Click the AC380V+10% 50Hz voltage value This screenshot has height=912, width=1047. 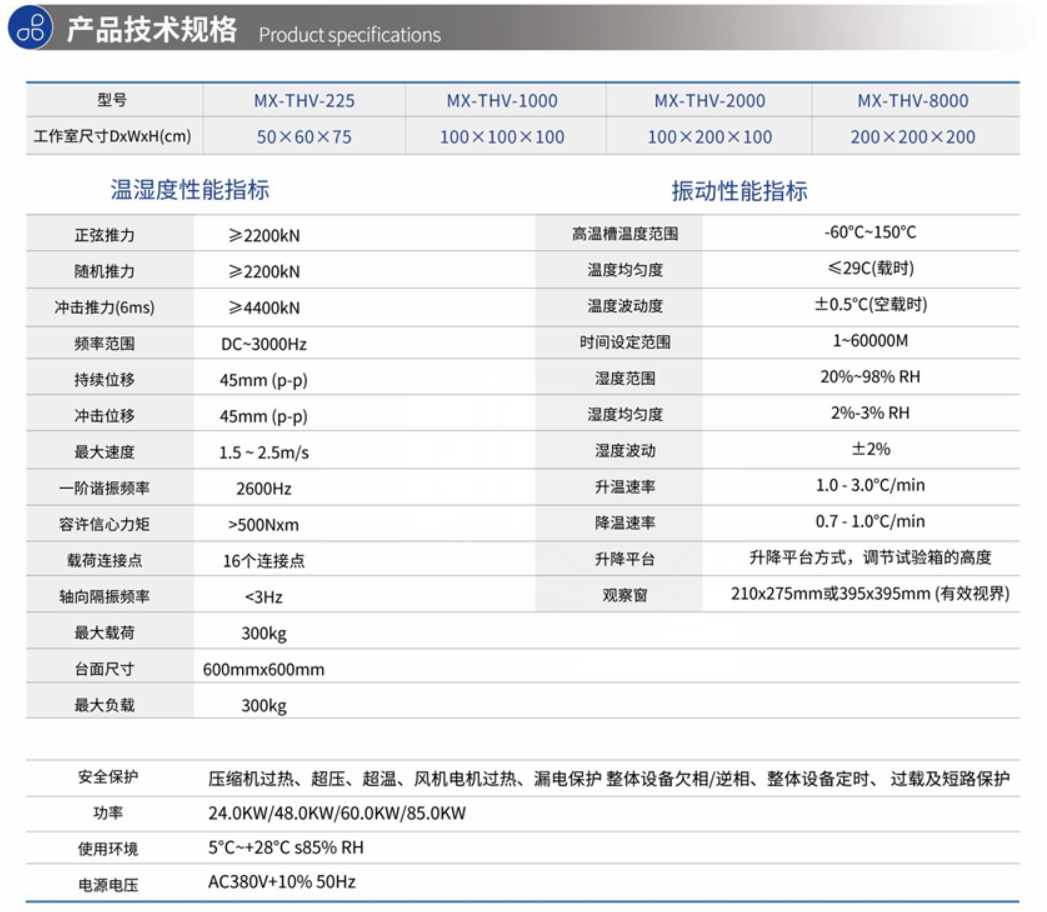click(282, 882)
